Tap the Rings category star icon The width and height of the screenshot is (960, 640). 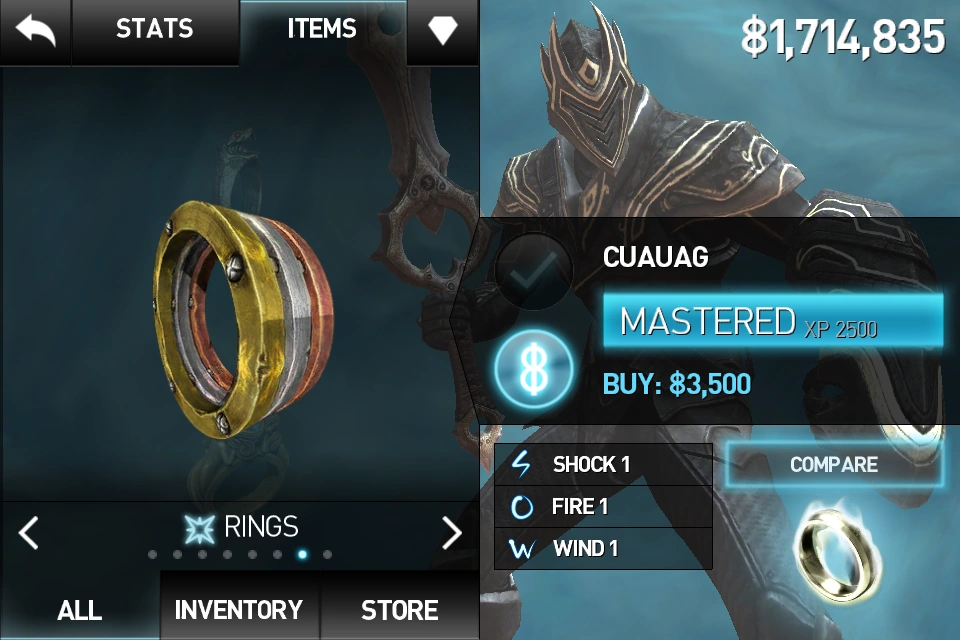pos(200,529)
